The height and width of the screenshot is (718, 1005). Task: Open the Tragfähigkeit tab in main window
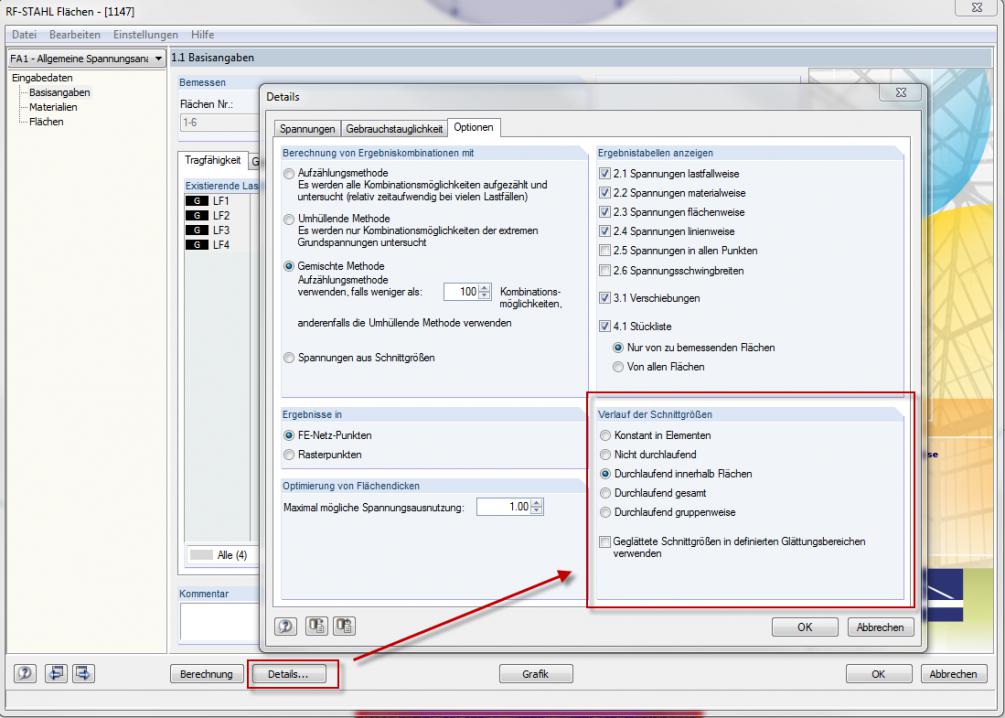tap(213, 160)
